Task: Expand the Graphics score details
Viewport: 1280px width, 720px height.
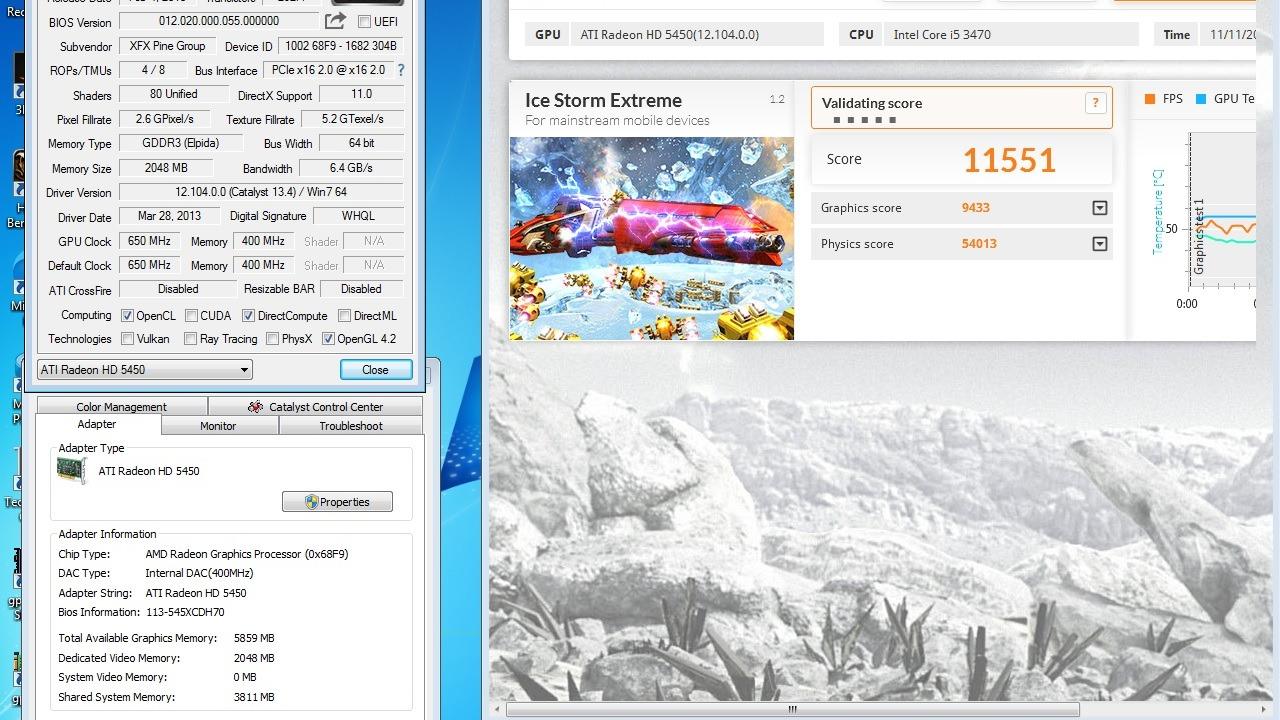Action: click(x=1100, y=208)
